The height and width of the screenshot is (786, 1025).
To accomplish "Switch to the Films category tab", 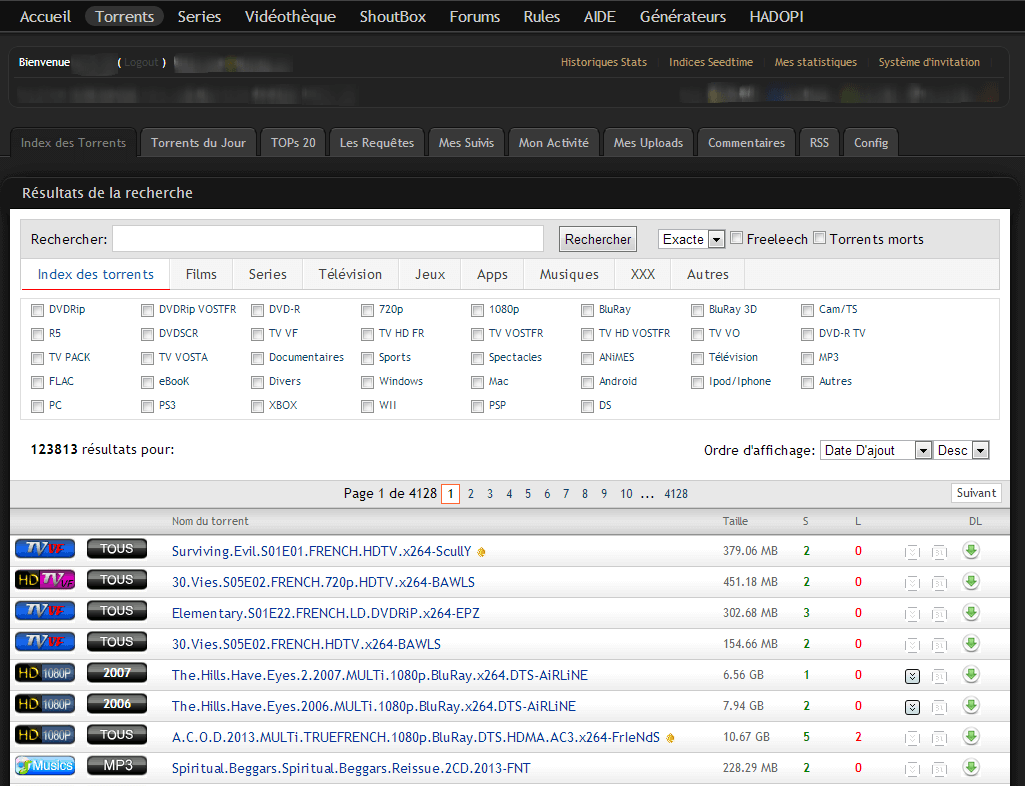I will pyautogui.click(x=201, y=274).
